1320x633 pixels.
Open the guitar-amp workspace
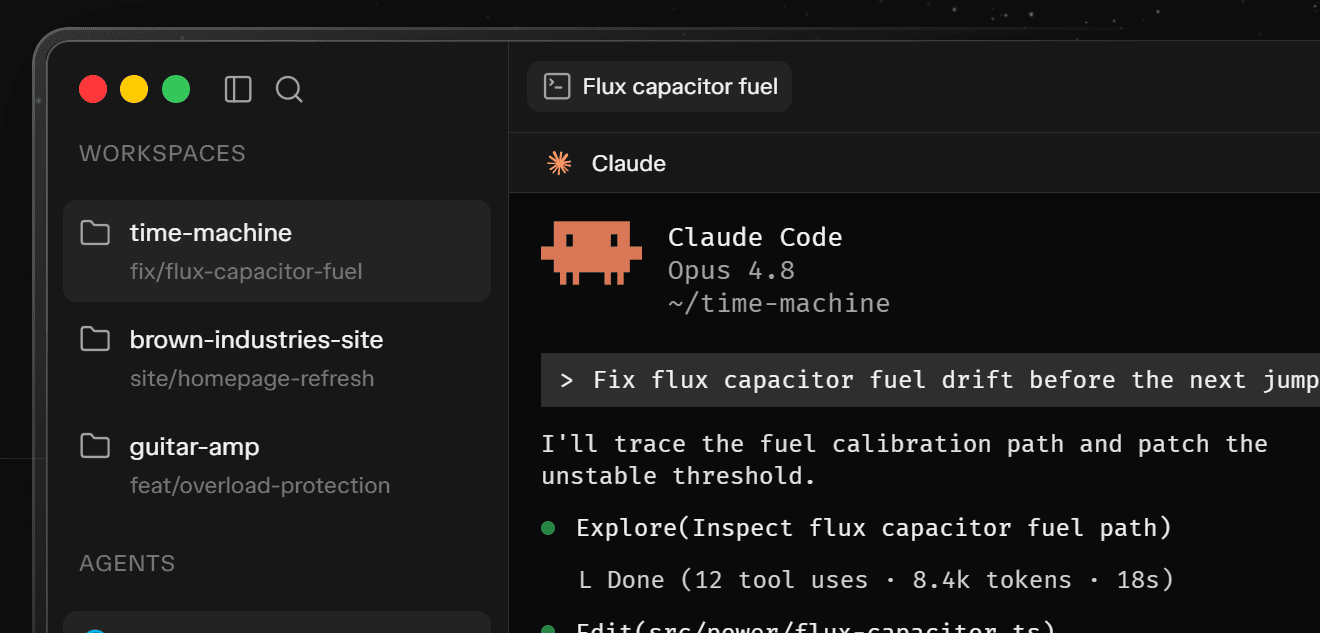point(277,465)
